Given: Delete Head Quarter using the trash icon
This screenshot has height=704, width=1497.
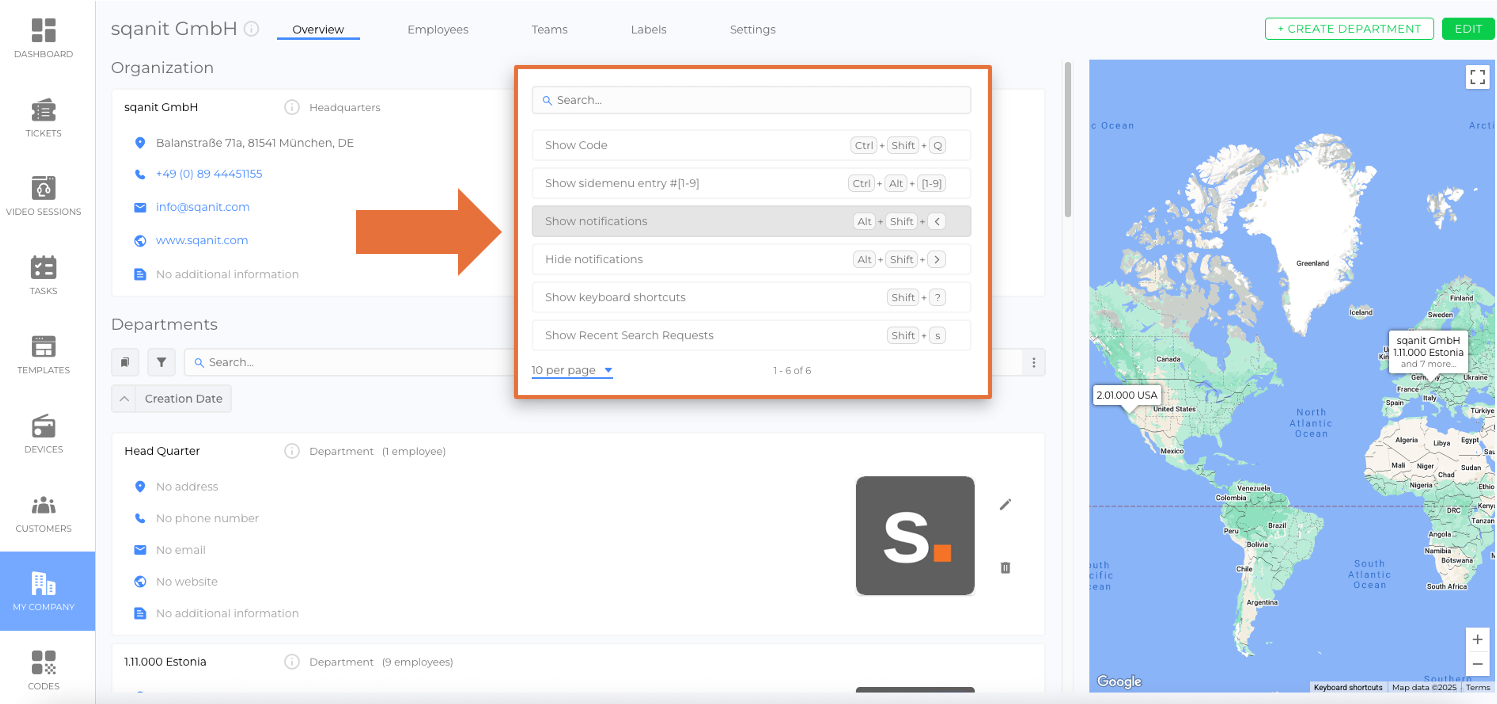Looking at the screenshot, I should (x=1005, y=568).
